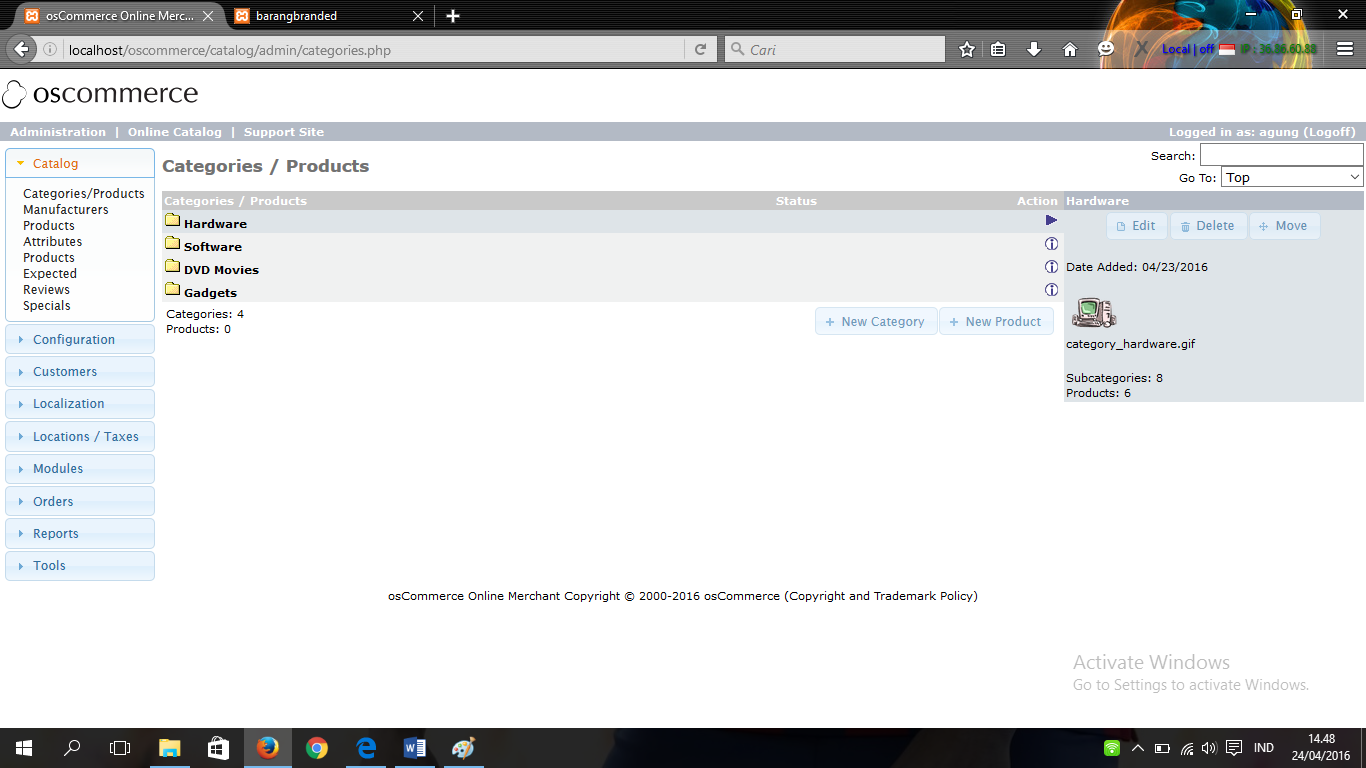Open Task View on taskbar

coord(120,748)
